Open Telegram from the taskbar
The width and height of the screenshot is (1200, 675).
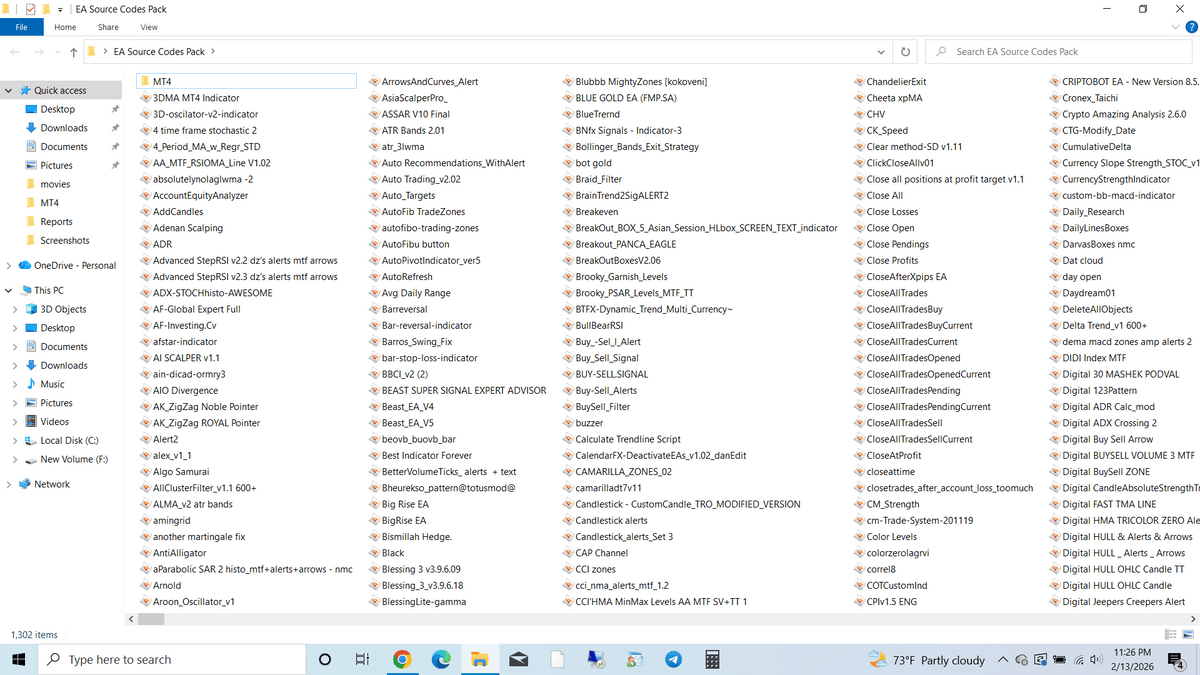click(x=673, y=660)
